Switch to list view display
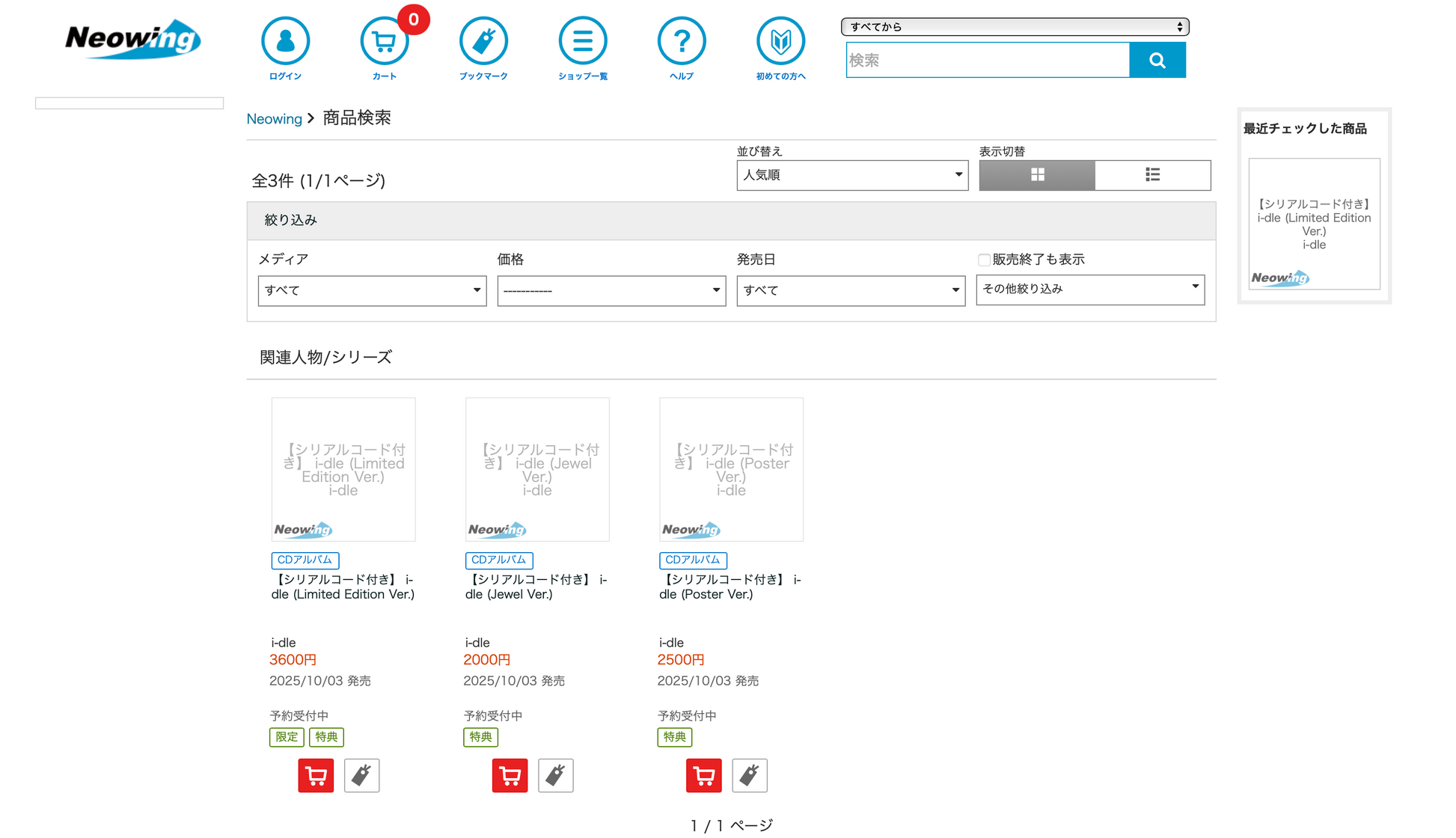The height and width of the screenshot is (838, 1456). (x=1153, y=175)
